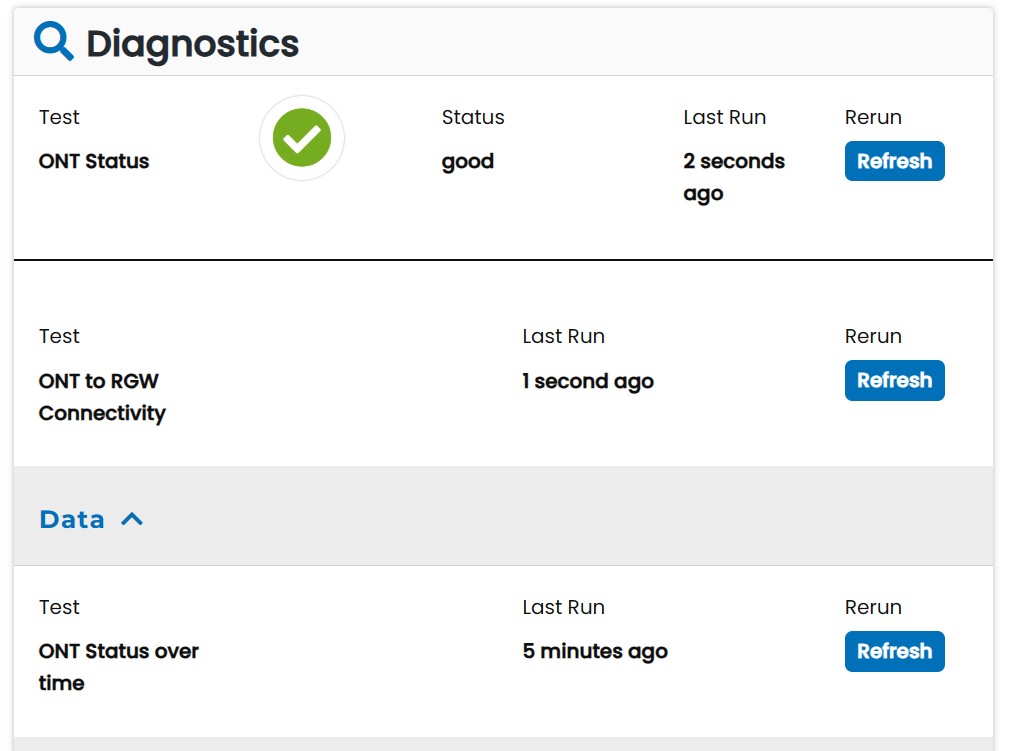
Task: Select the ONT Status over time label
Action: [118, 667]
